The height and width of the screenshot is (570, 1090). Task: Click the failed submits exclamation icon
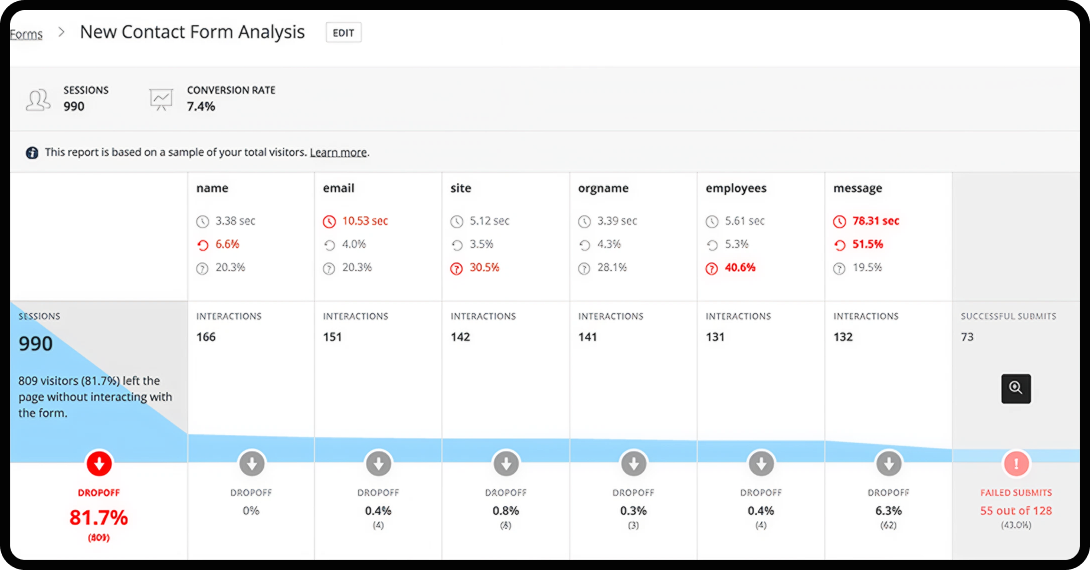click(1016, 463)
